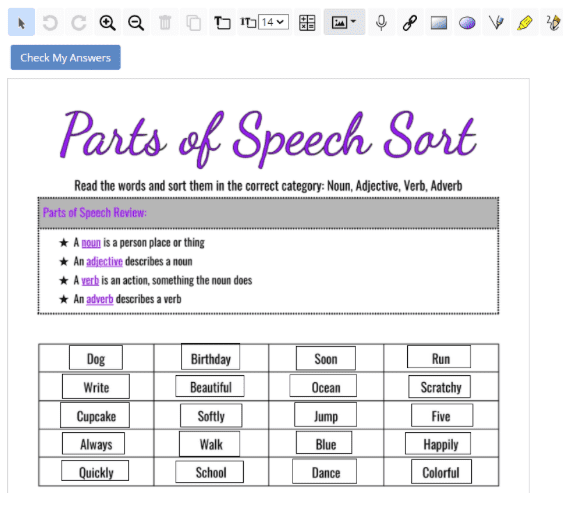
Task: Select the yellow highlighter tool
Action: [524, 23]
